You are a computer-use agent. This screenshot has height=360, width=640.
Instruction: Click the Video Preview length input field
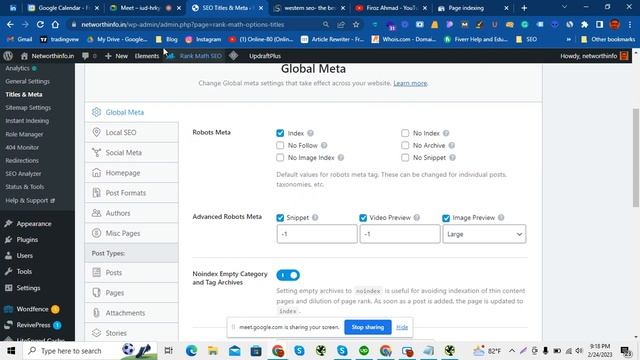(400, 234)
